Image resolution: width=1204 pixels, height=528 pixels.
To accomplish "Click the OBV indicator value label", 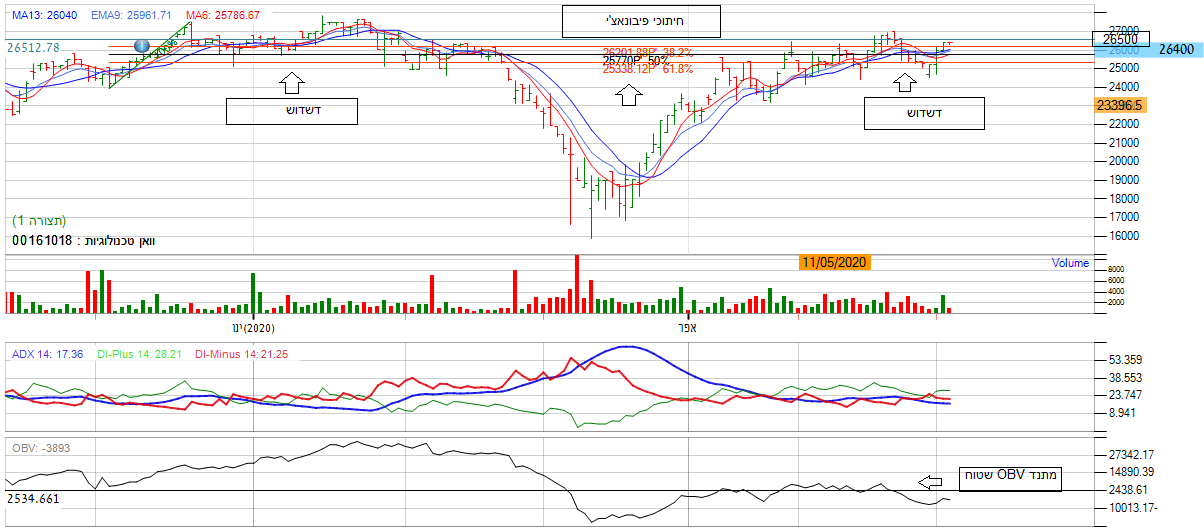I will 40,447.
